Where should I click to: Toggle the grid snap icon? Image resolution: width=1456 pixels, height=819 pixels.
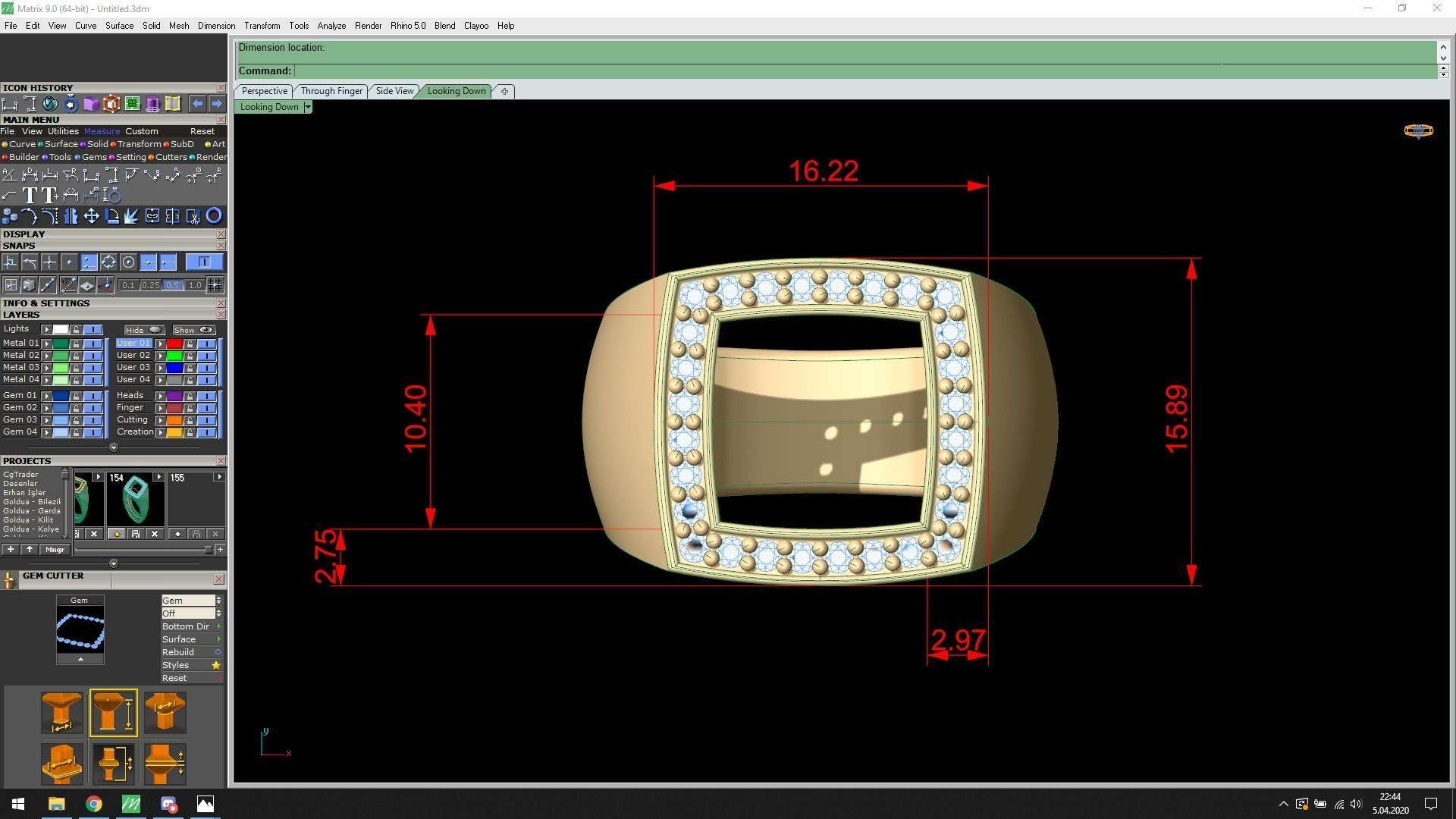coord(215,285)
